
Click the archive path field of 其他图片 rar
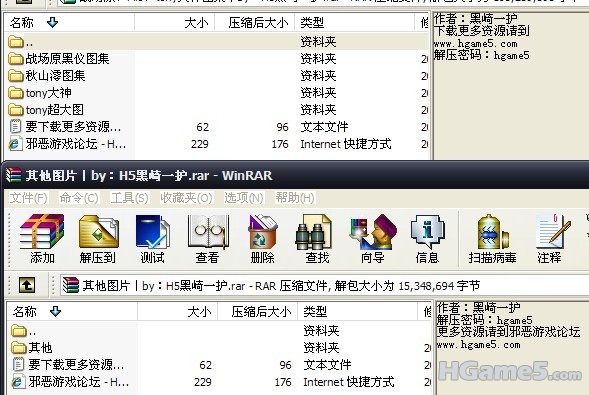click(324, 286)
